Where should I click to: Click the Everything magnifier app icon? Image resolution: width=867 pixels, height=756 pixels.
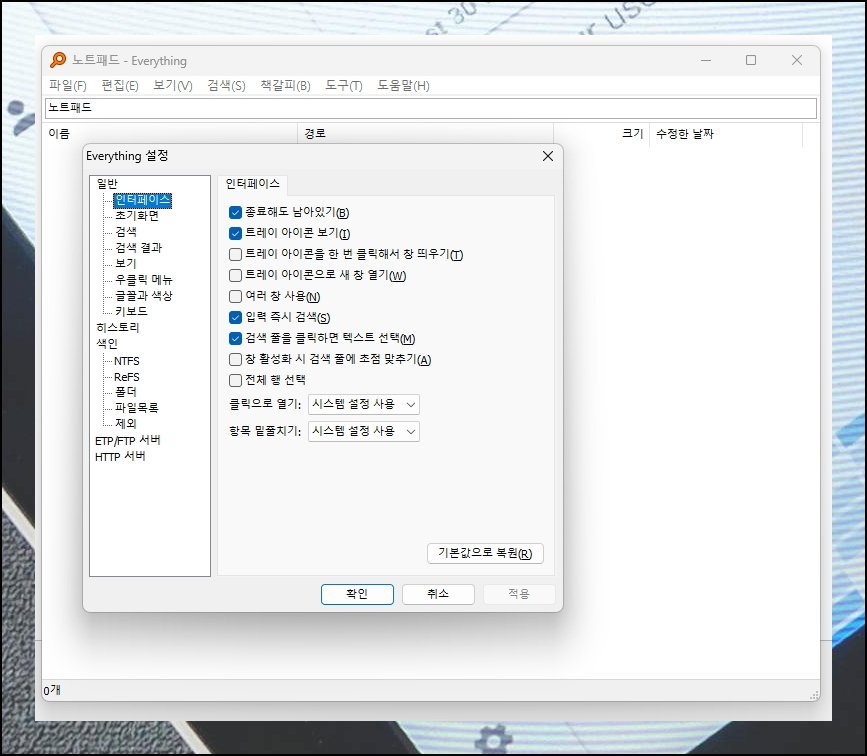(58, 60)
